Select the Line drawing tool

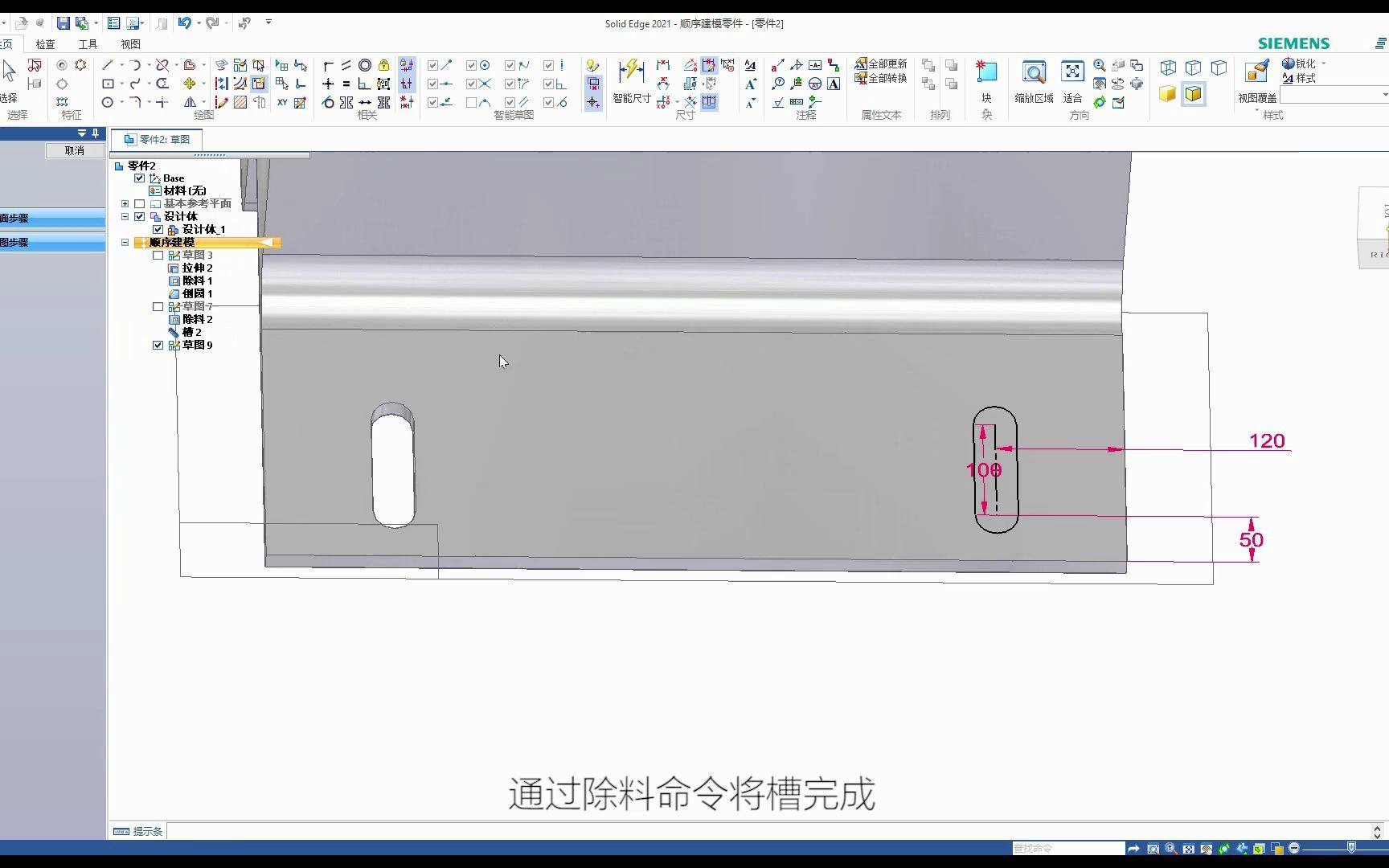coord(109,64)
